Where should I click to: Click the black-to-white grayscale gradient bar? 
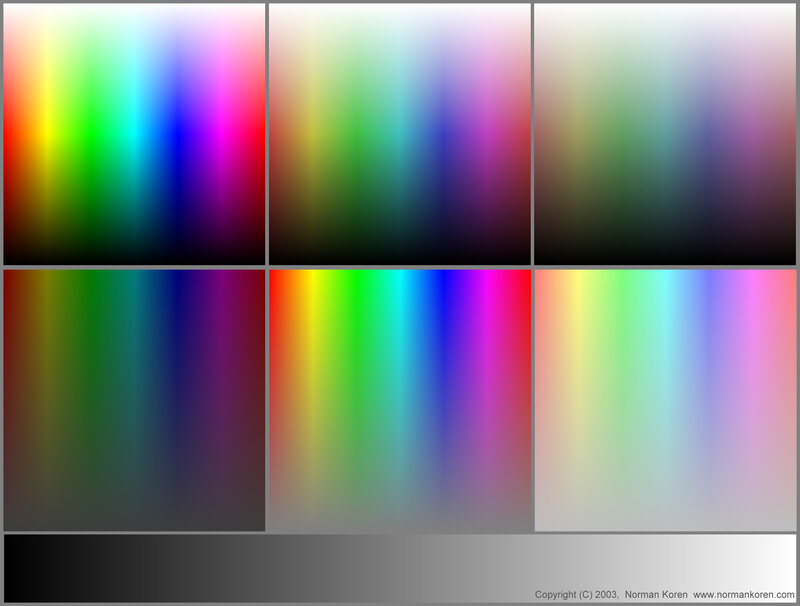coord(399,568)
